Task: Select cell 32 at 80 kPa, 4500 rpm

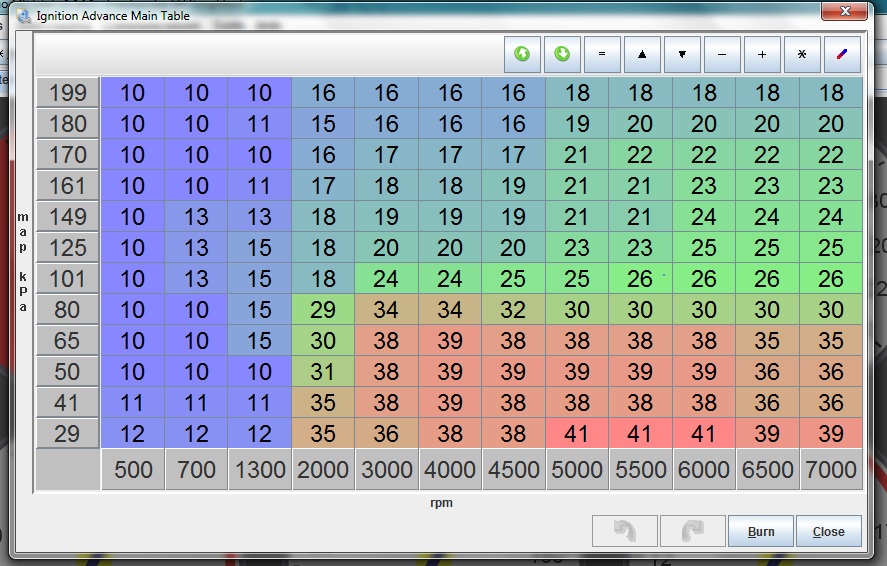Action: (x=514, y=310)
